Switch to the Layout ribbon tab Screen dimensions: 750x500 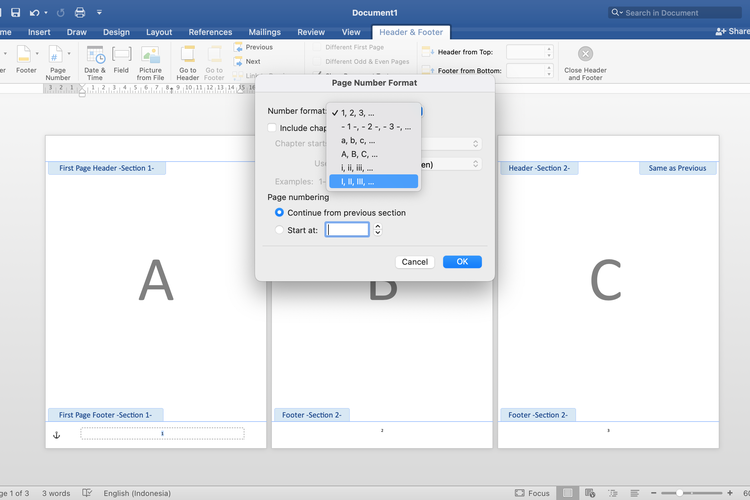(x=159, y=32)
